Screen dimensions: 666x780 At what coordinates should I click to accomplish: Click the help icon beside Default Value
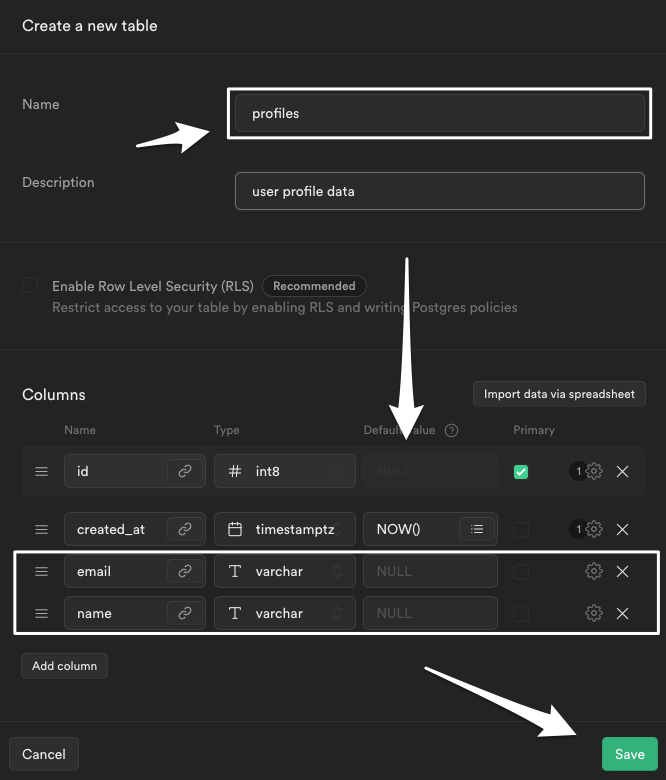coord(451,430)
